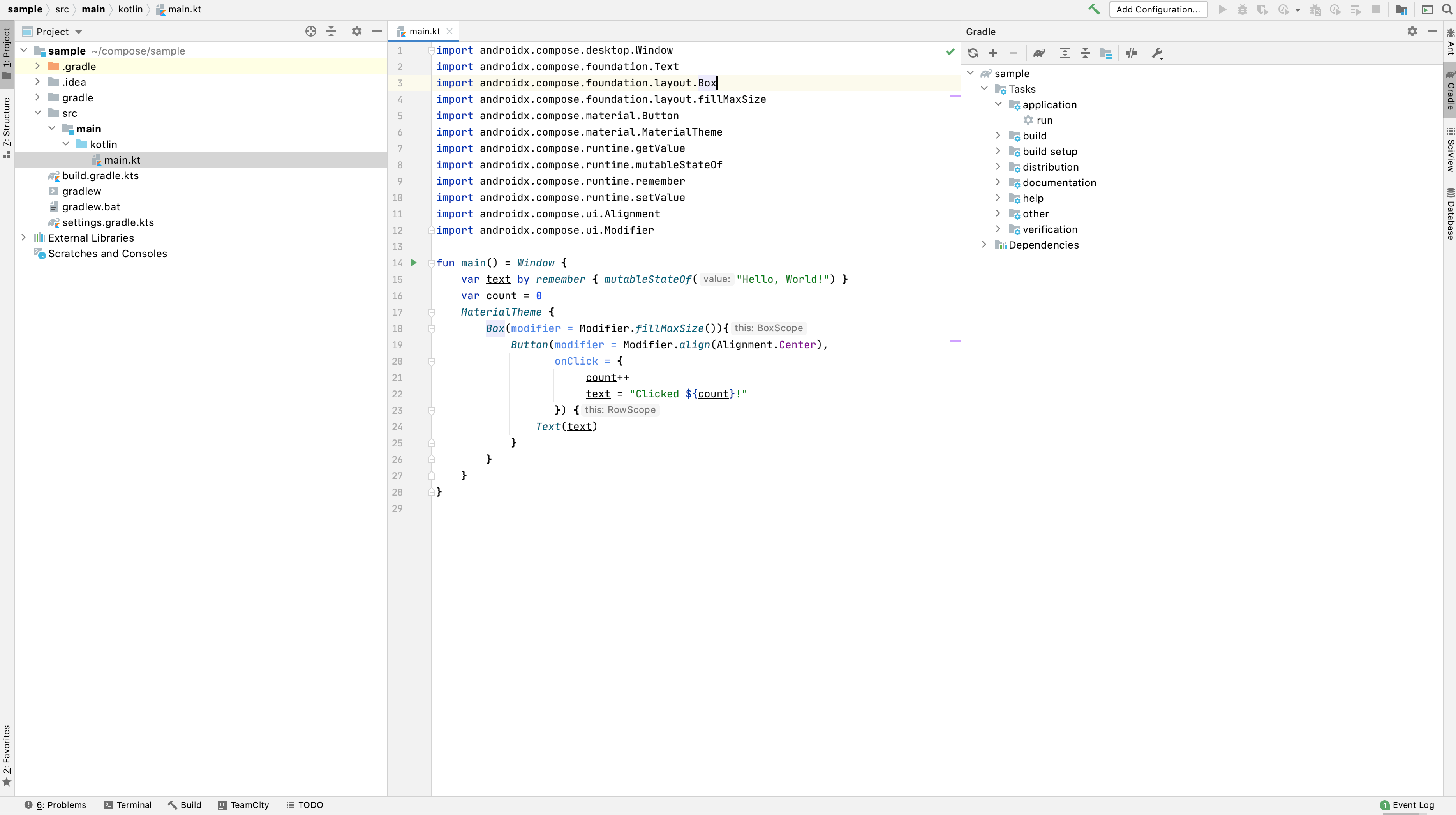Toggle the Project tool window stripe tab
Image resolution: width=1456 pixels, height=815 pixels.
(x=7, y=54)
